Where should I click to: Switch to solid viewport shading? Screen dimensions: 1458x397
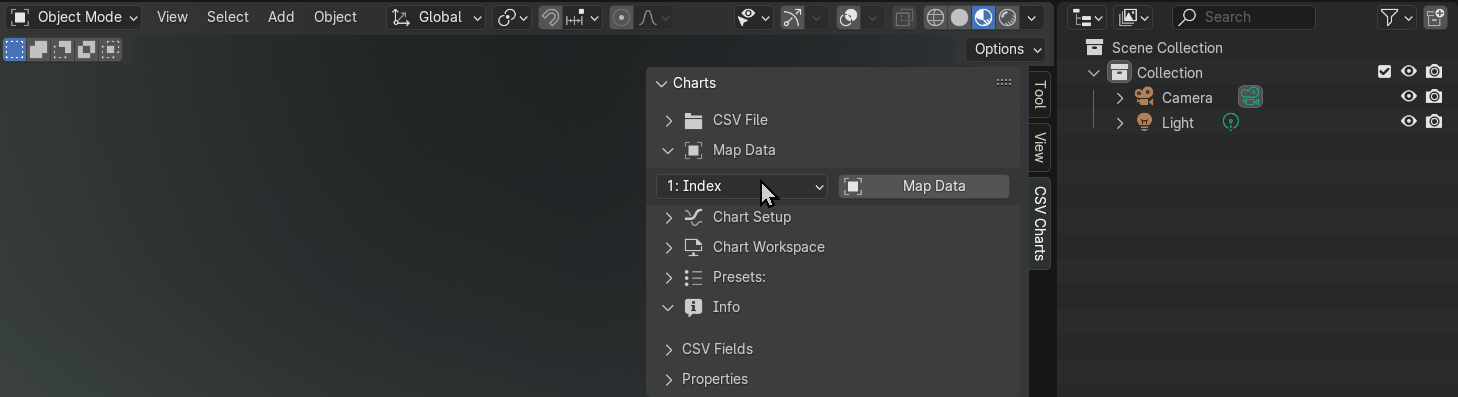tap(959, 17)
